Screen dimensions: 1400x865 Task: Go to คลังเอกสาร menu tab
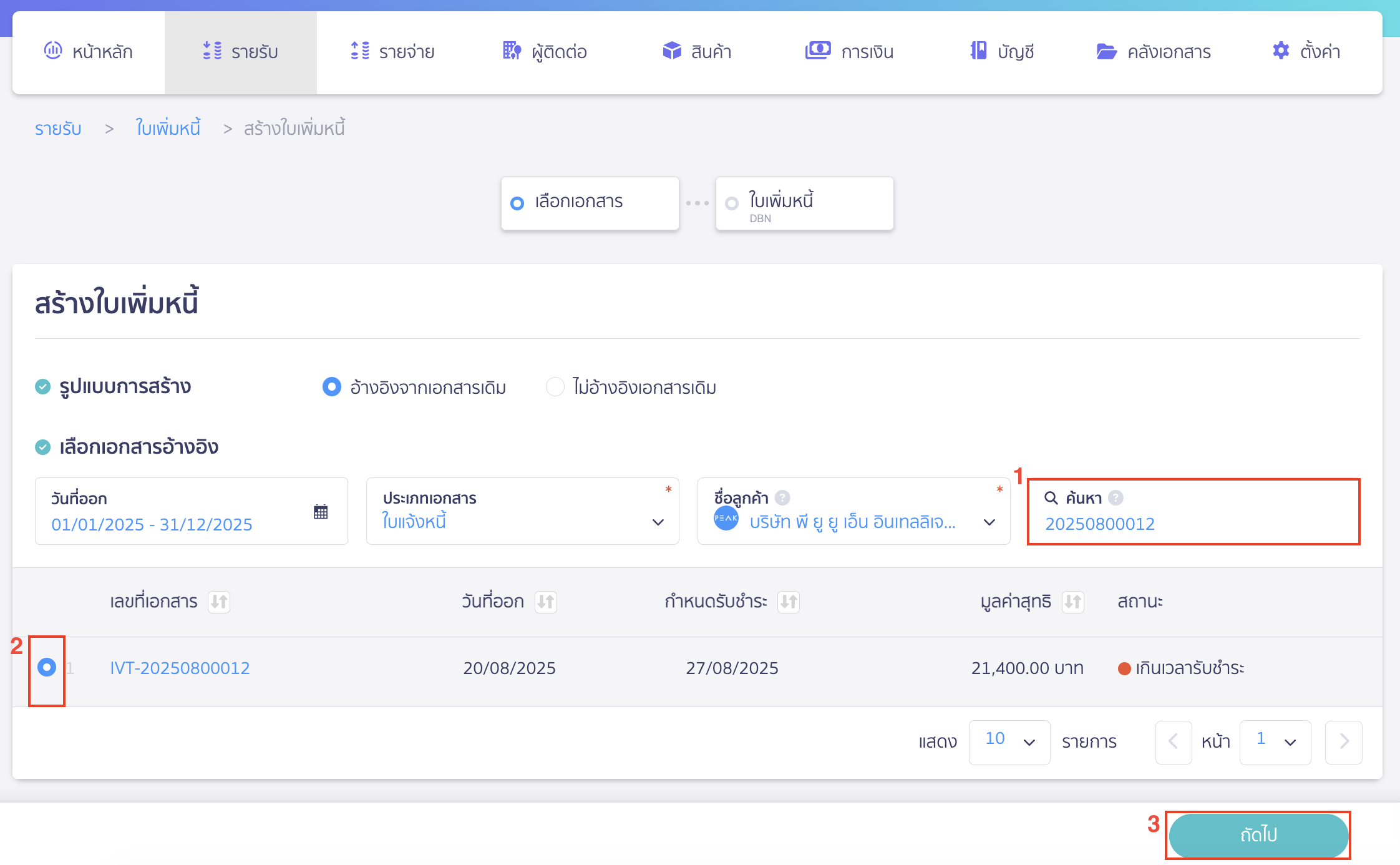(1154, 51)
